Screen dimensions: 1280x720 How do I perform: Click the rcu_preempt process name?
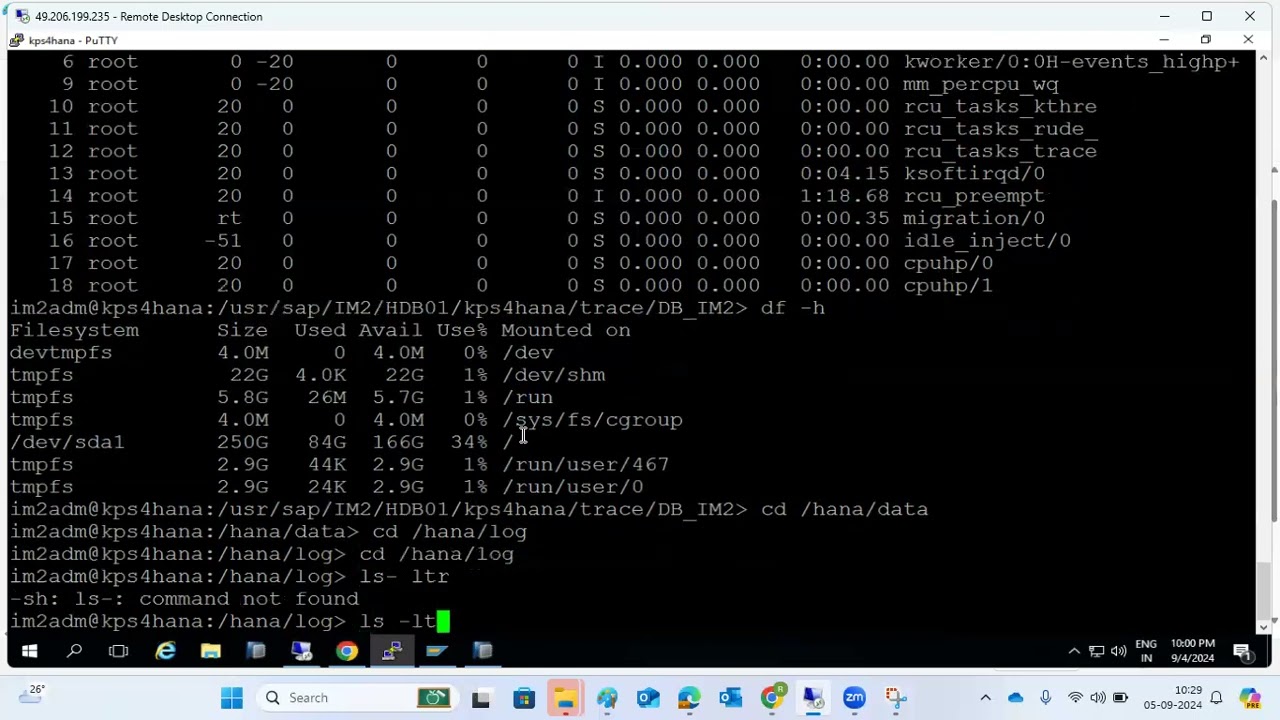point(974,196)
